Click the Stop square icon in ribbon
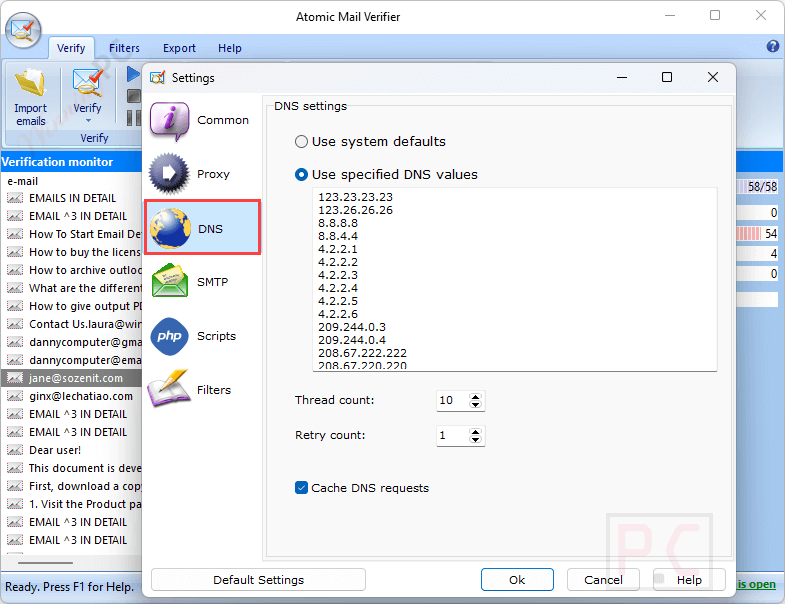Screen dimensions: 785x604 (134, 96)
